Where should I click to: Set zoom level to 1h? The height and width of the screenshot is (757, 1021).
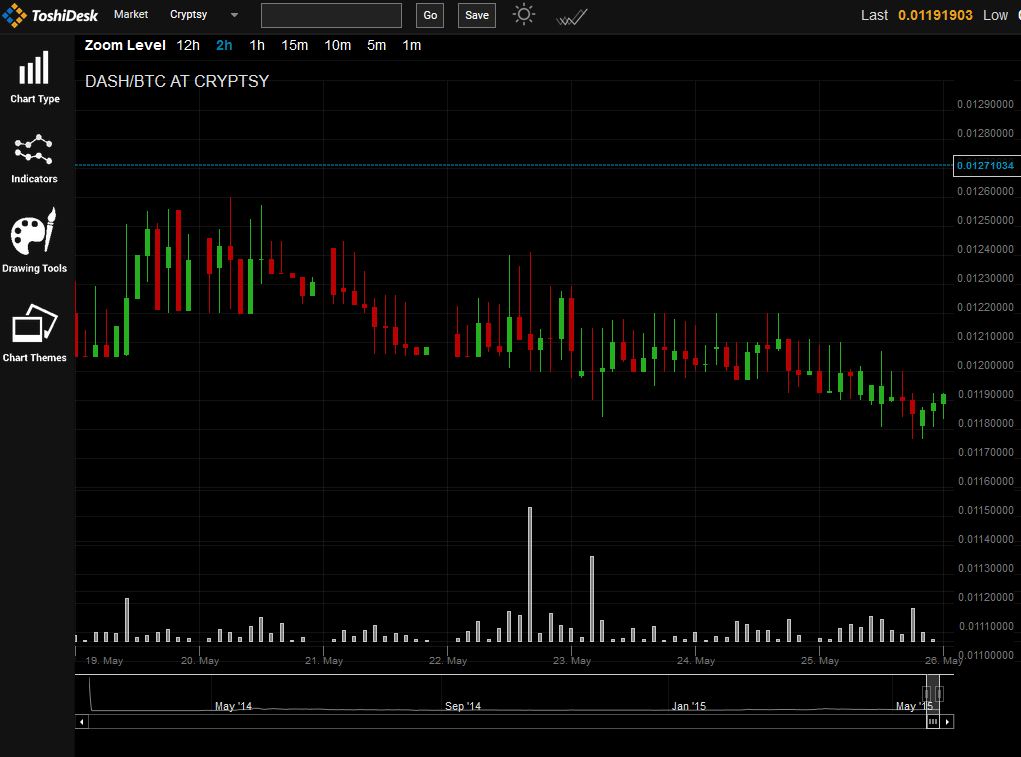[257, 46]
